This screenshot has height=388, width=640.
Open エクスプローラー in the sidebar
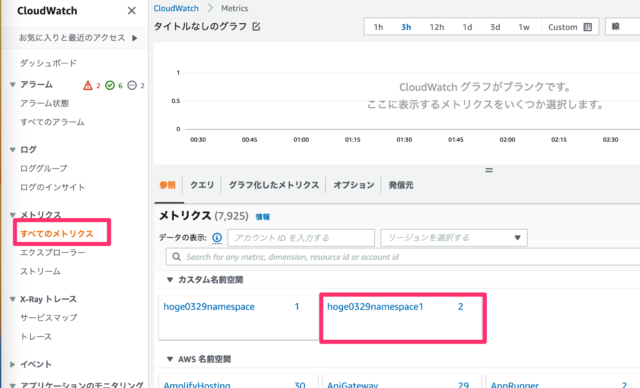pos(53,253)
